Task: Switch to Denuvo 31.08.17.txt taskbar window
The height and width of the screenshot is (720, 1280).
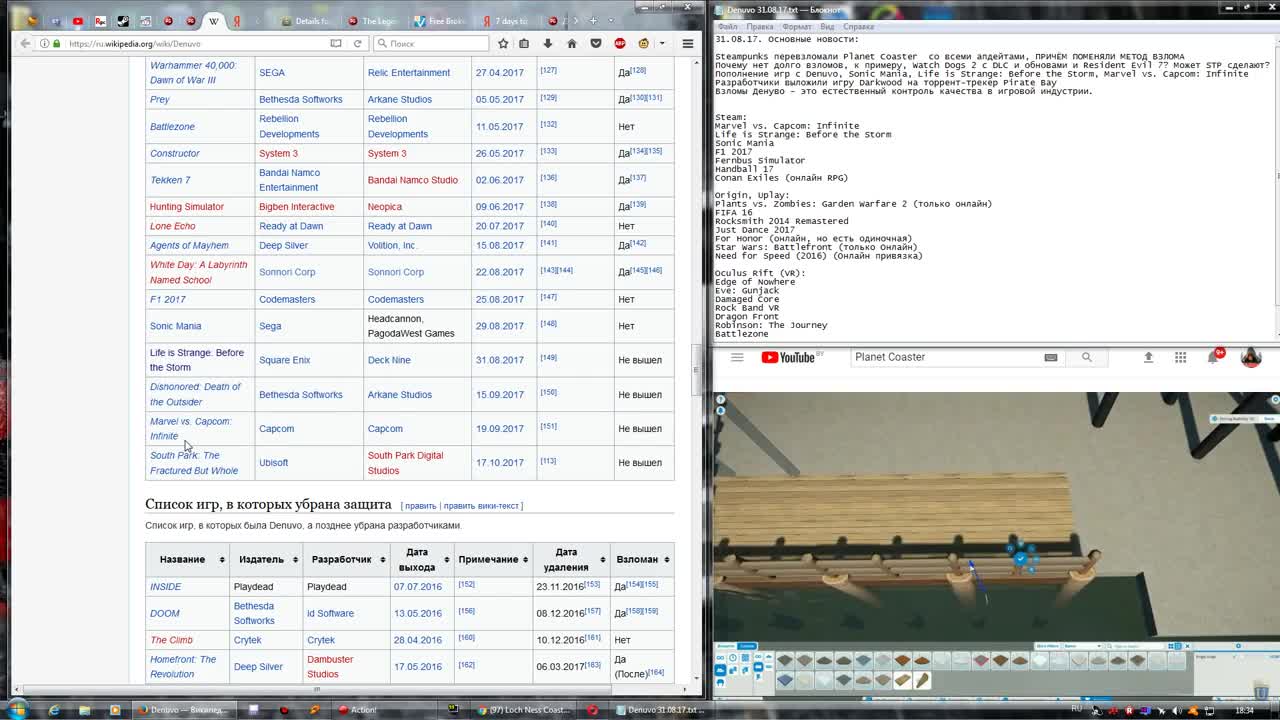Action: tap(660, 710)
